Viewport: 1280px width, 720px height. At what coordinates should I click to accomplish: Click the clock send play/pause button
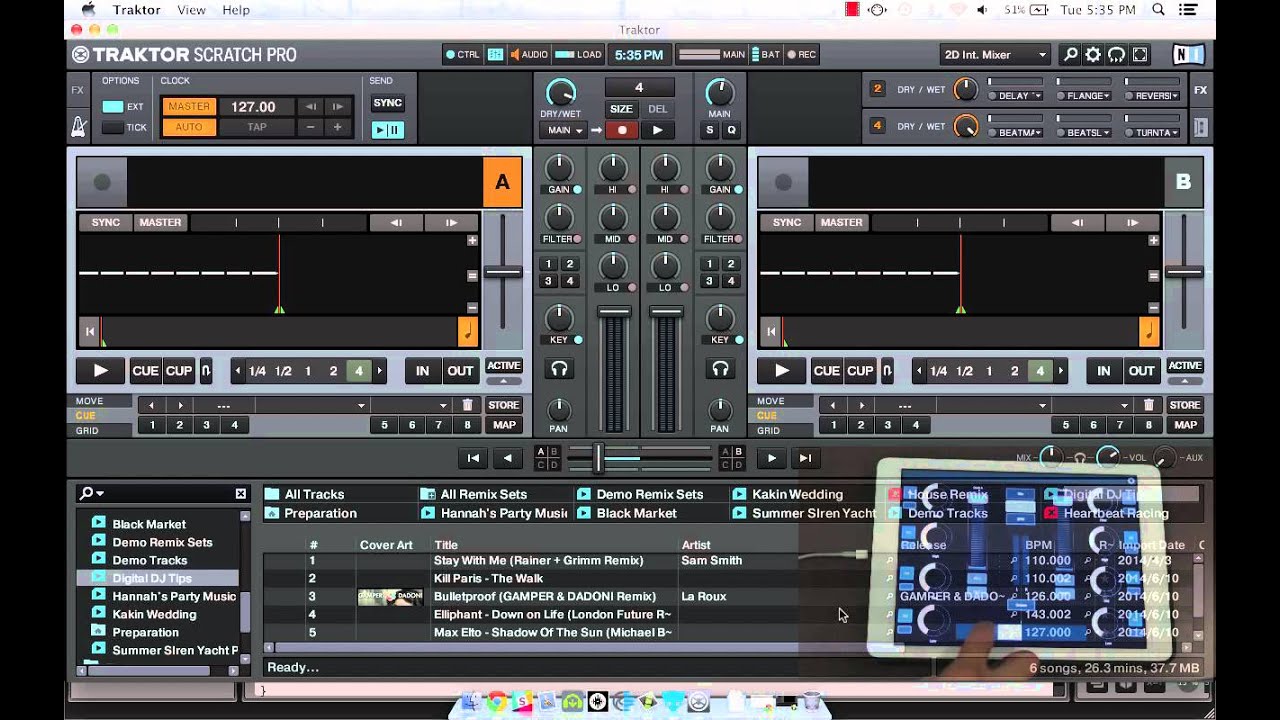click(x=387, y=129)
